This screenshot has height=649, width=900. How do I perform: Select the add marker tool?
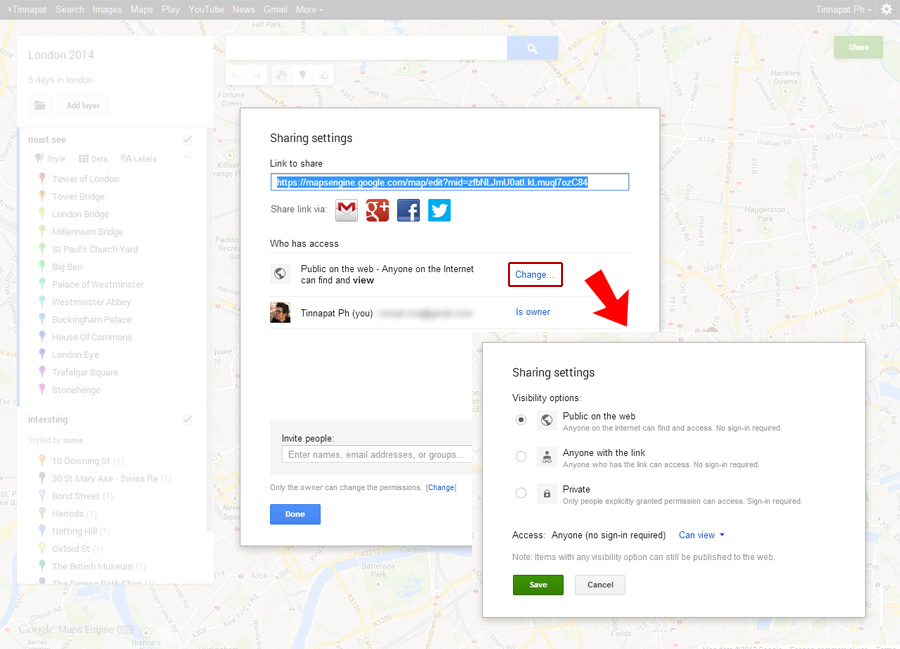(302, 76)
